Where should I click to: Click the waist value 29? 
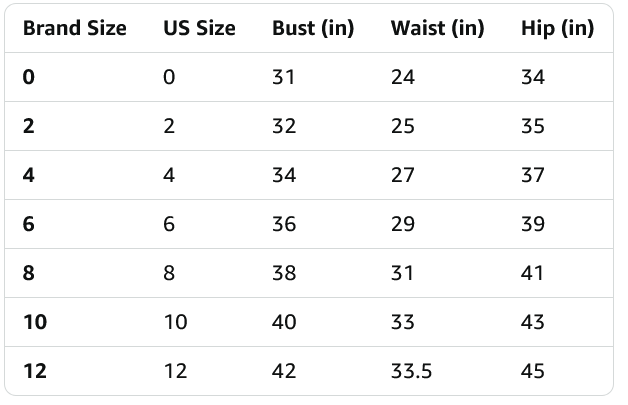[x=403, y=224]
